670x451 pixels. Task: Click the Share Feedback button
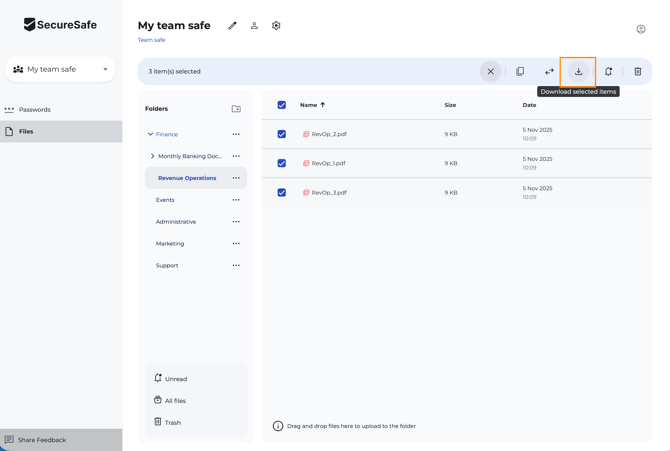click(x=41, y=440)
